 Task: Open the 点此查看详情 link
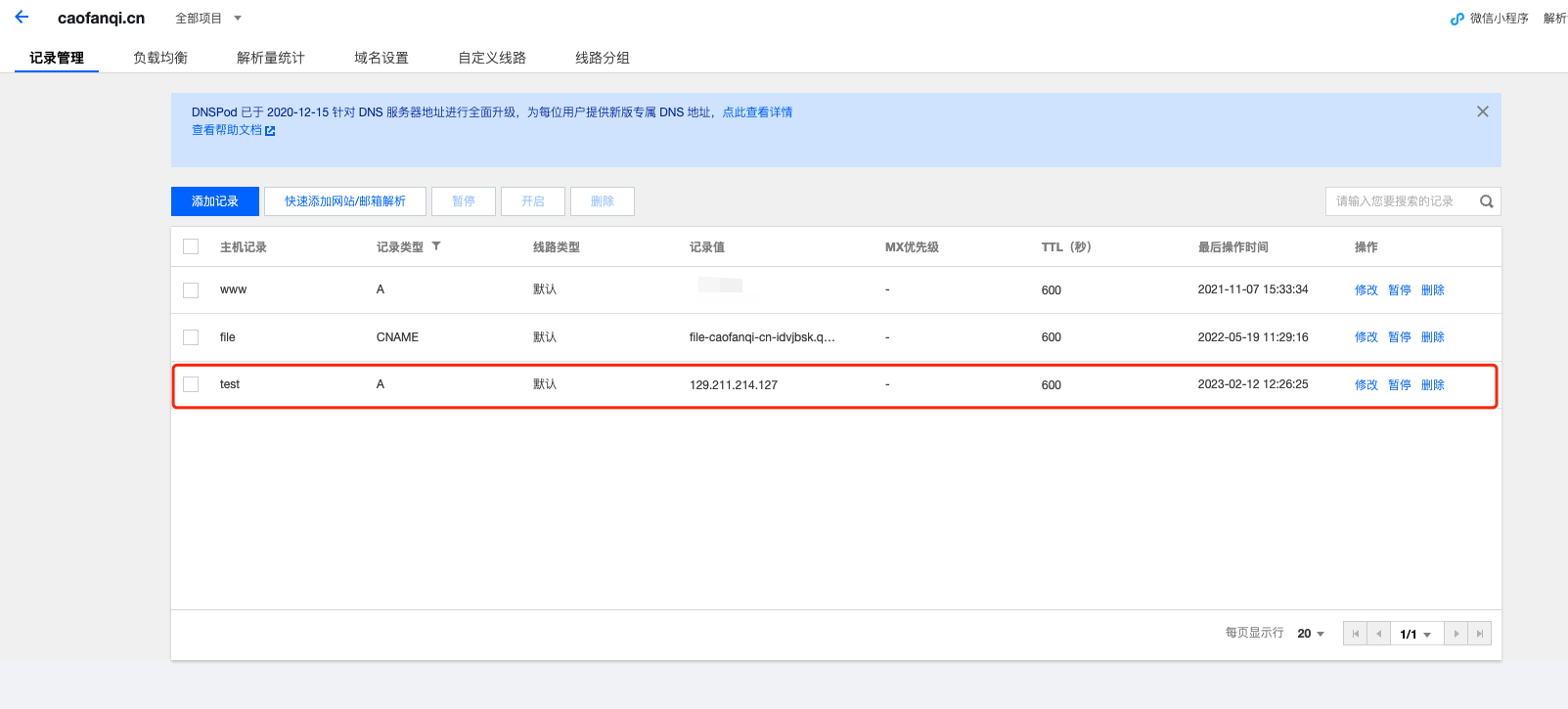tap(758, 112)
